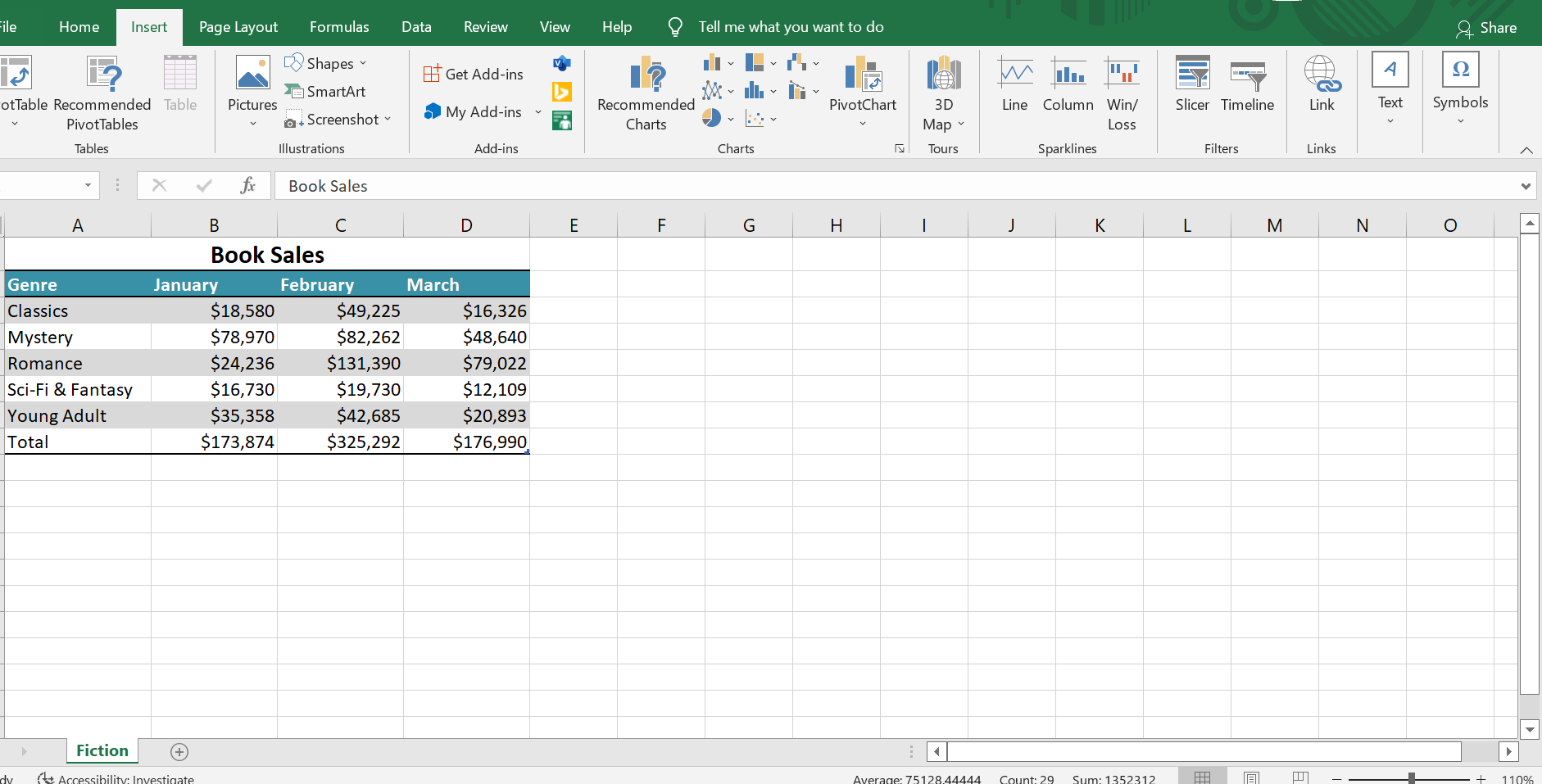Insert a line or area chart
Image resolution: width=1542 pixels, height=784 pixels.
coord(719,90)
